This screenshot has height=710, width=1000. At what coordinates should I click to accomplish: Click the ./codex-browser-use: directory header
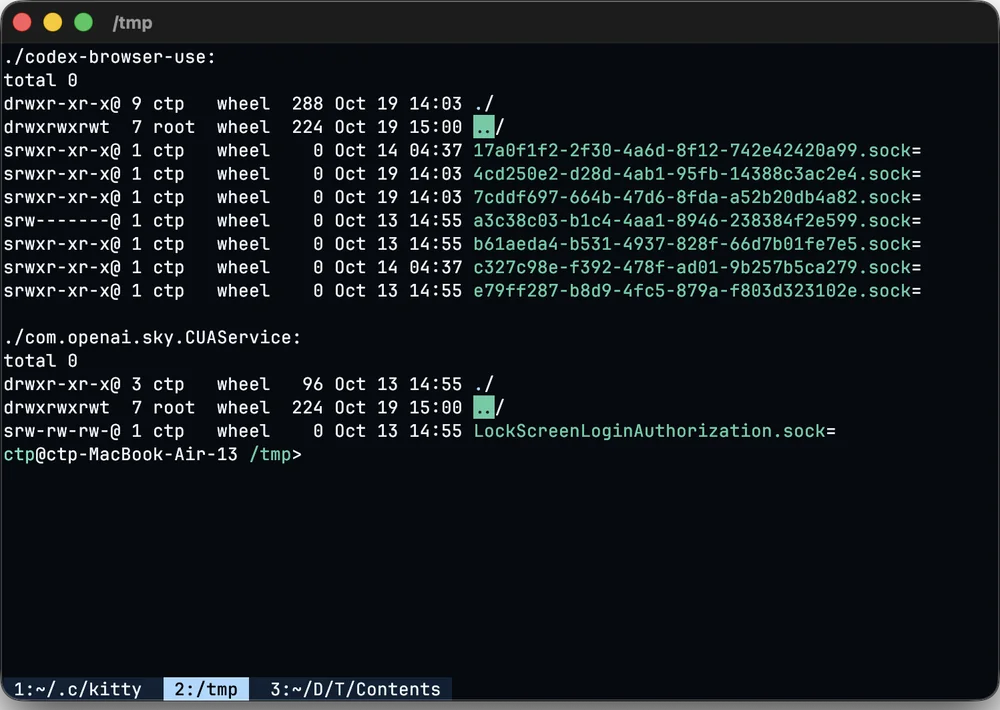tap(110, 57)
